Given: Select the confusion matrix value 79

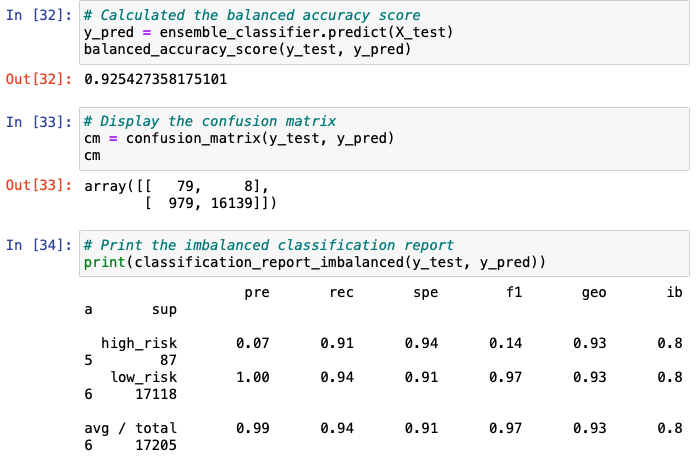Looking at the screenshot, I should tap(185, 186).
